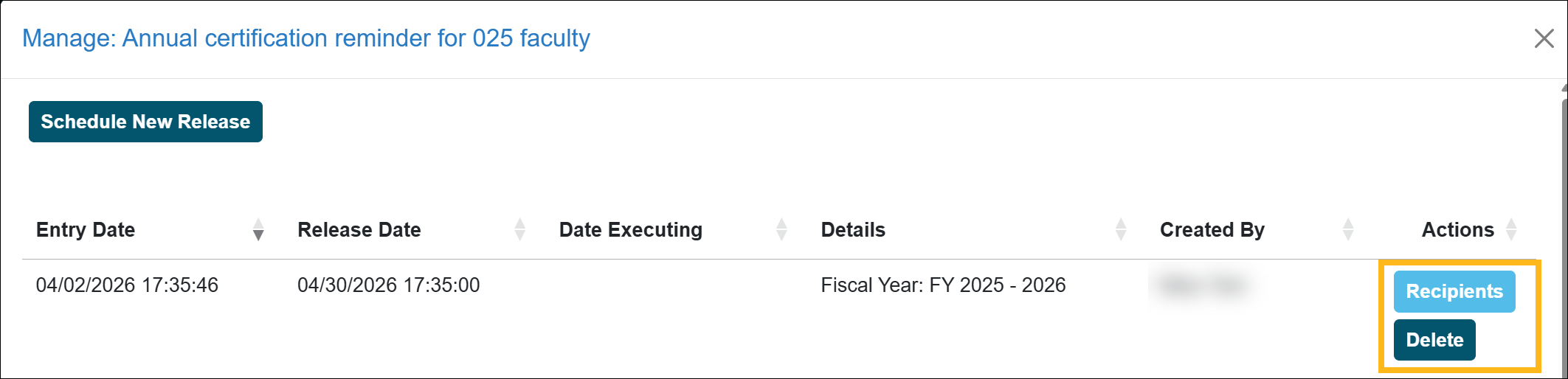Delete the scheduled release
The height and width of the screenshot is (379, 1568).
[1434, 340]
